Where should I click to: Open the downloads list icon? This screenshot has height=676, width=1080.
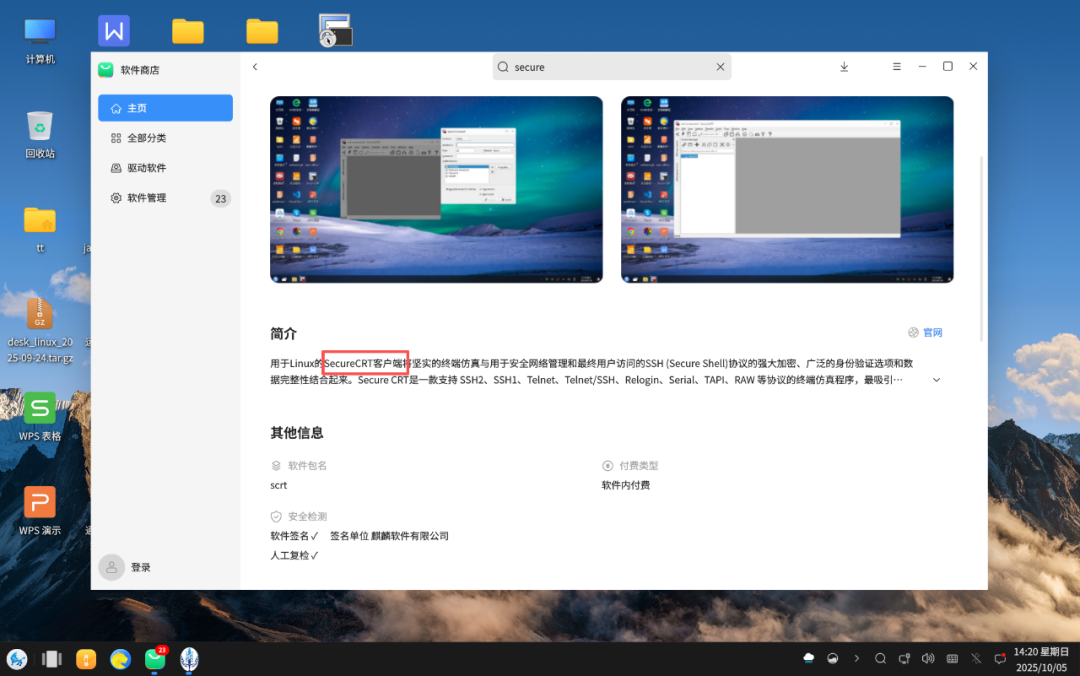(844, 67)
